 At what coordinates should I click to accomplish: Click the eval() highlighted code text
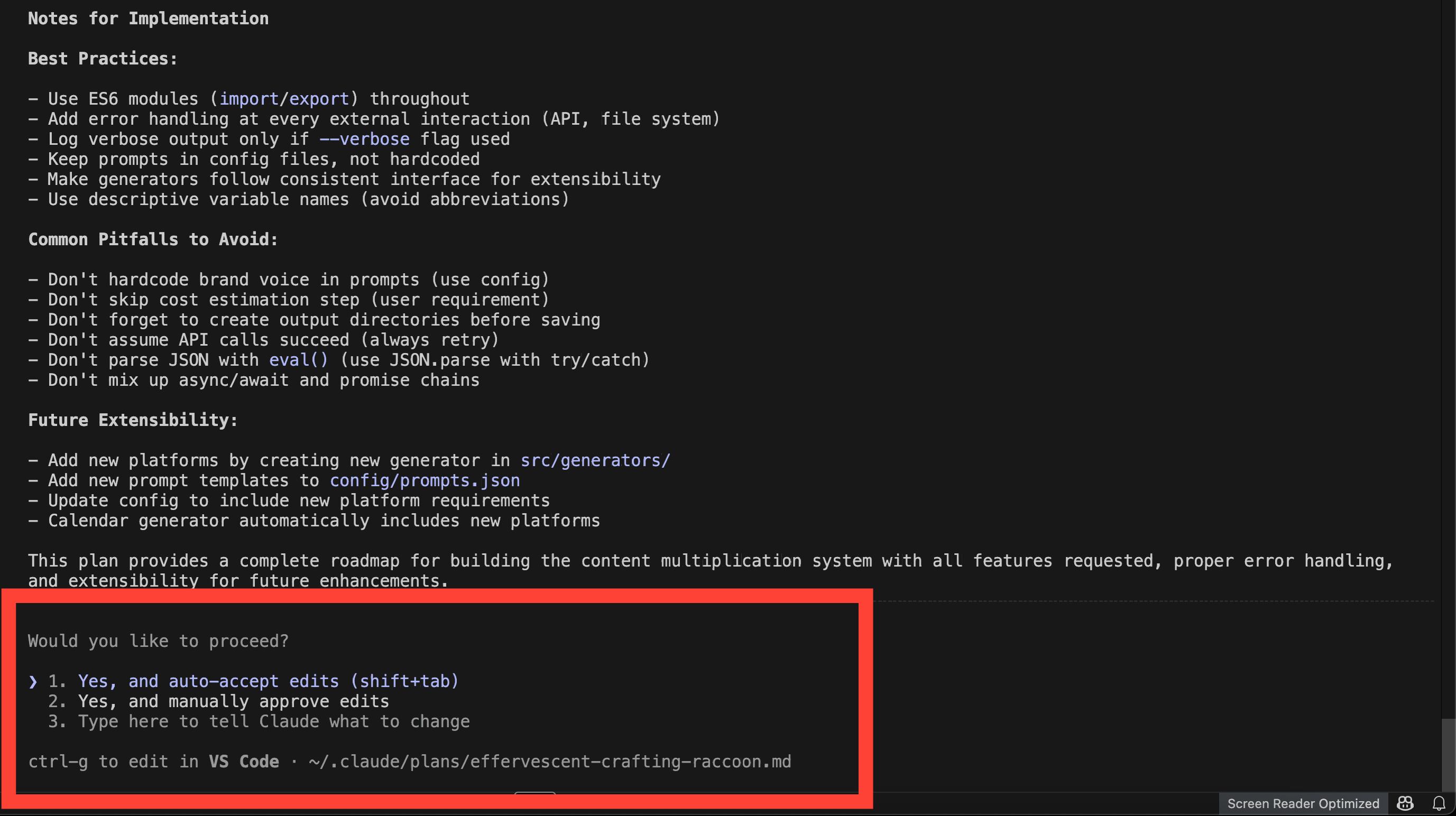[x=298, y=360]
